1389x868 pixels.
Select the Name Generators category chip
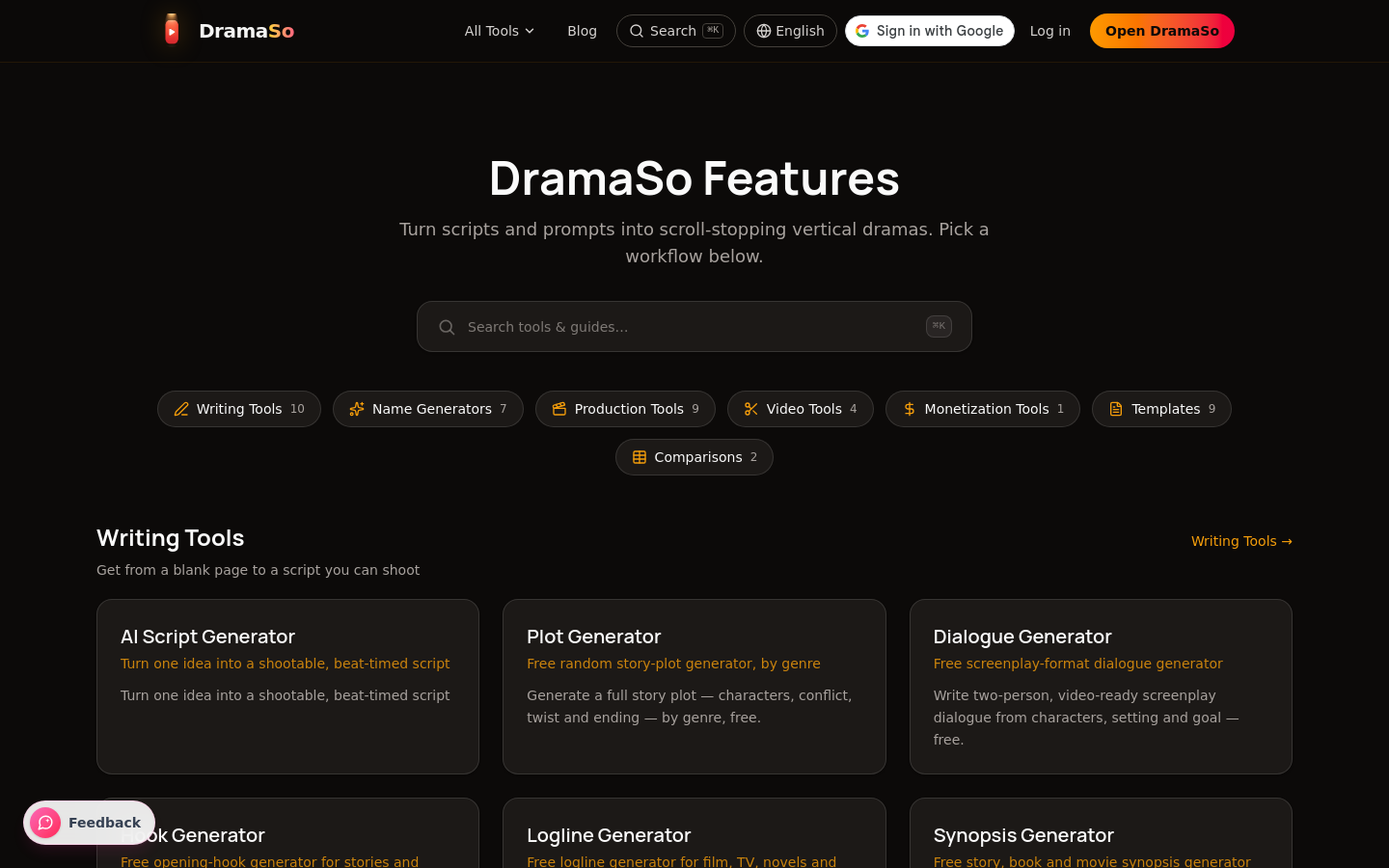[x=427, y=409]
